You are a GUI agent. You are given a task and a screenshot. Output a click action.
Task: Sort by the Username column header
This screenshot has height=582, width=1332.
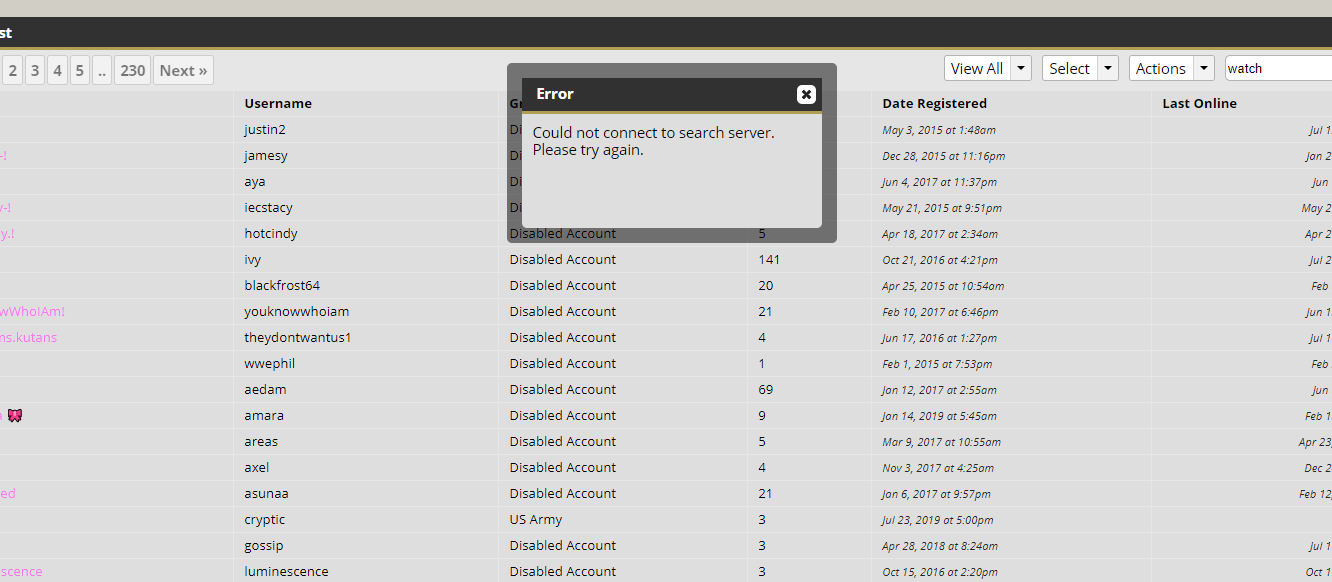click(x=278, y=103)
